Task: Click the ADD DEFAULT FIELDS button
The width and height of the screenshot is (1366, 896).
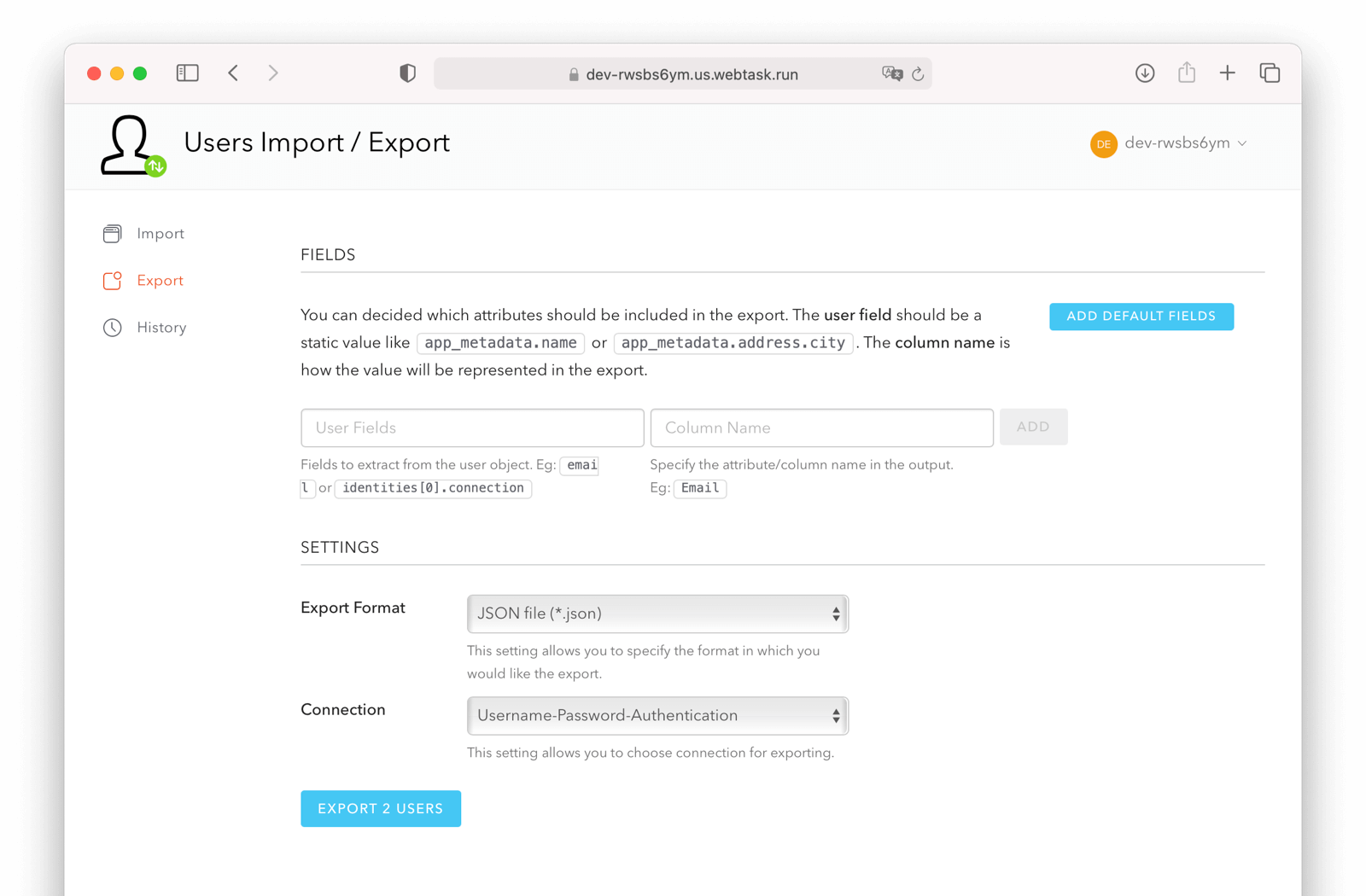Action: coord(1141,316)
